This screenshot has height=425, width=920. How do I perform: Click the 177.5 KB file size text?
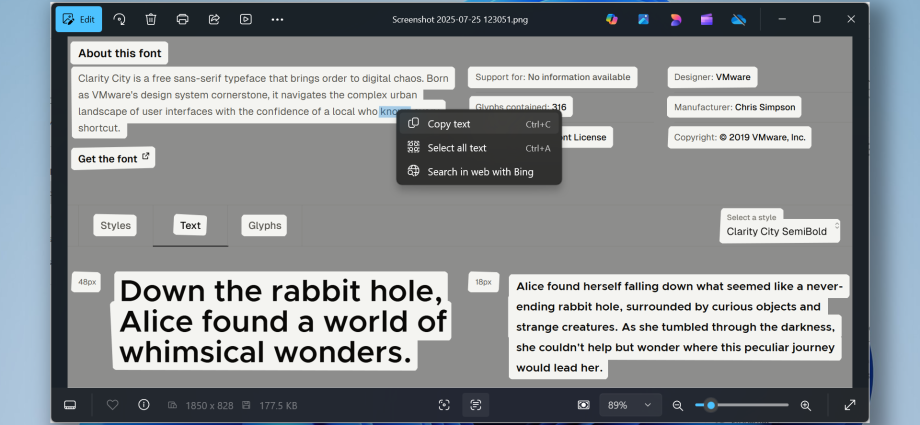point(278,406)
